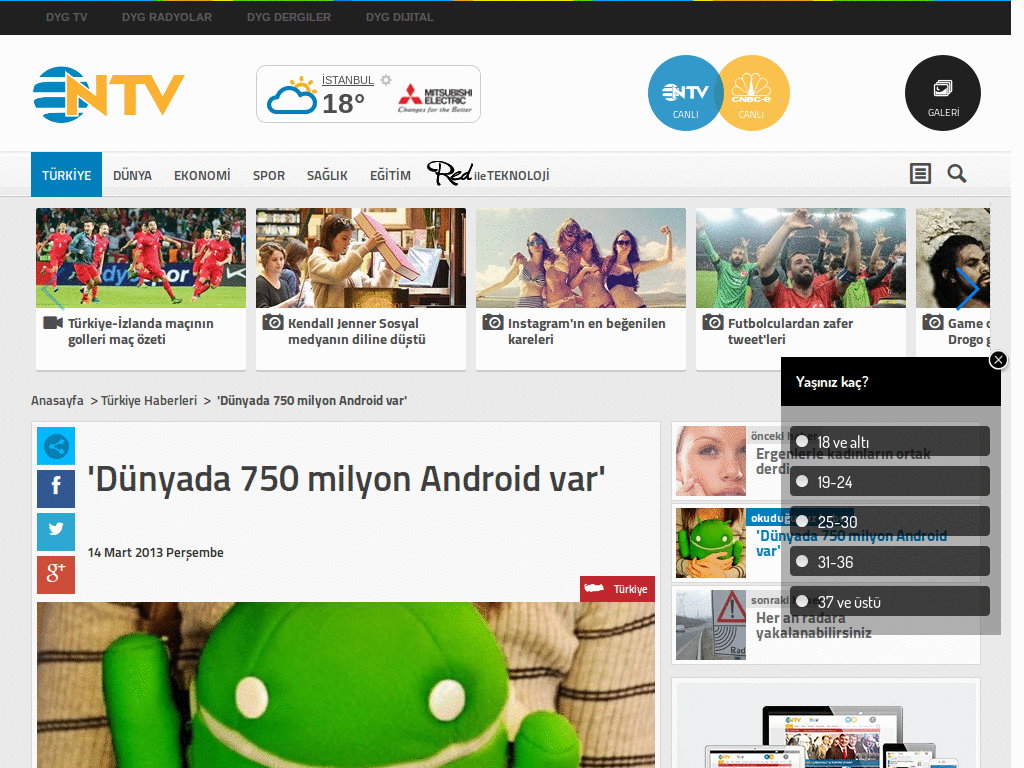Click camera icon on Futbolculardan zafer card
The image size is (1024, 768).
[713, 322]
